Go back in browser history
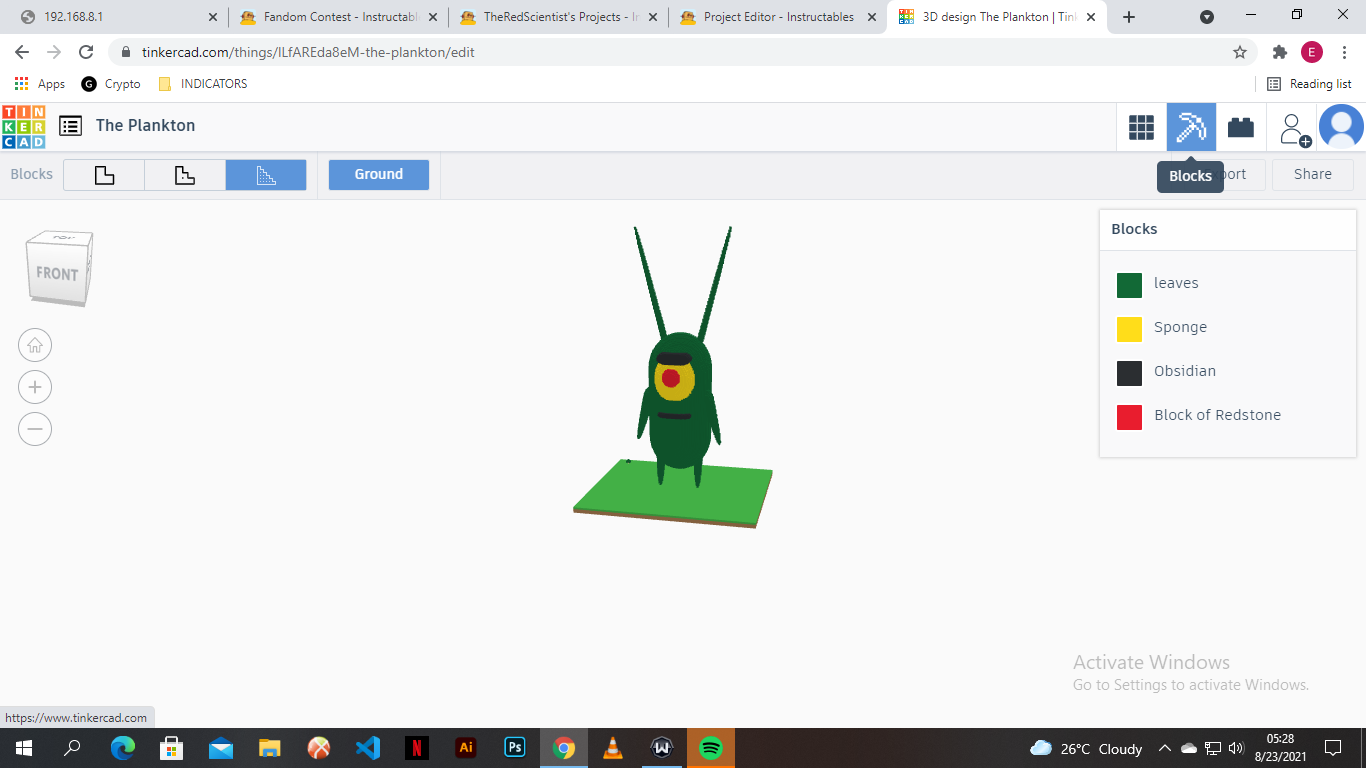The image size is (1366, 768). click(22, 52)
